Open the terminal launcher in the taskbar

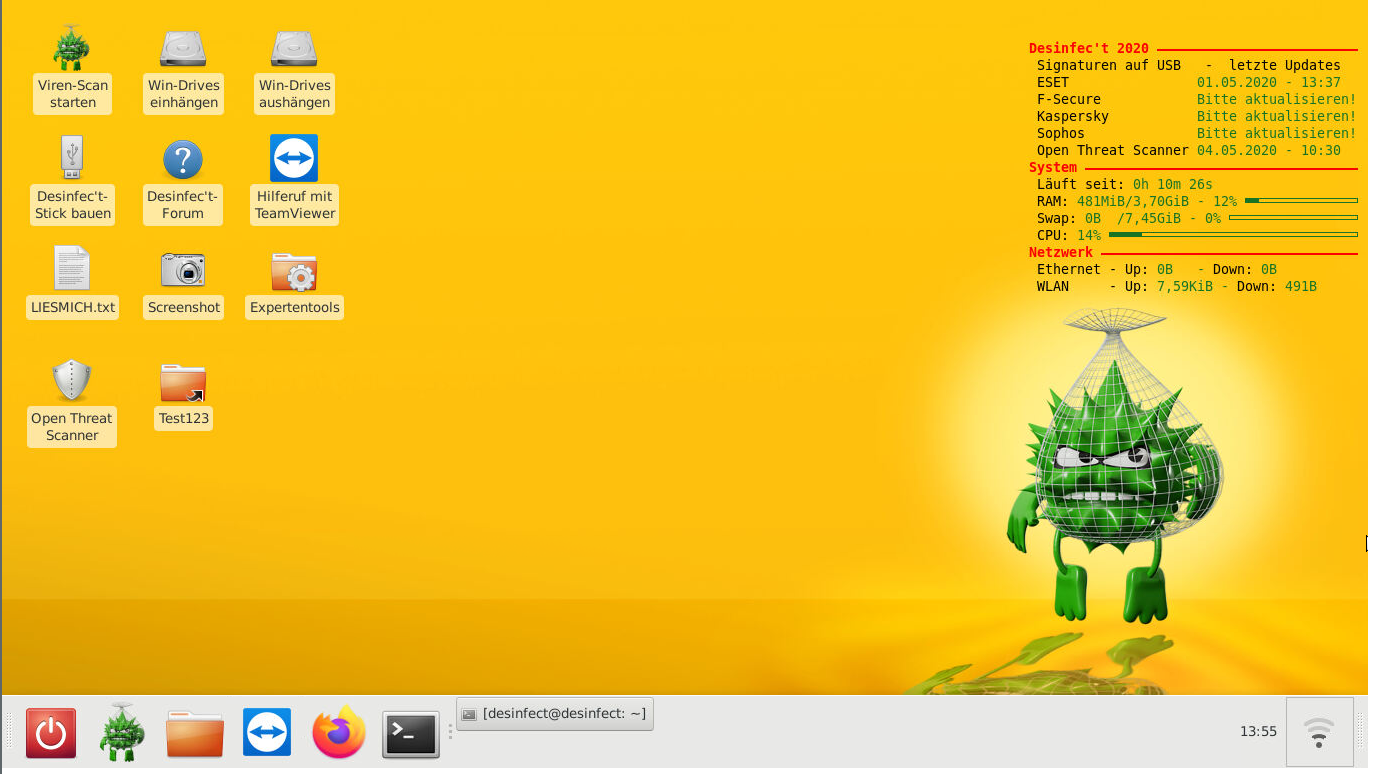click(x=411, y=734)
